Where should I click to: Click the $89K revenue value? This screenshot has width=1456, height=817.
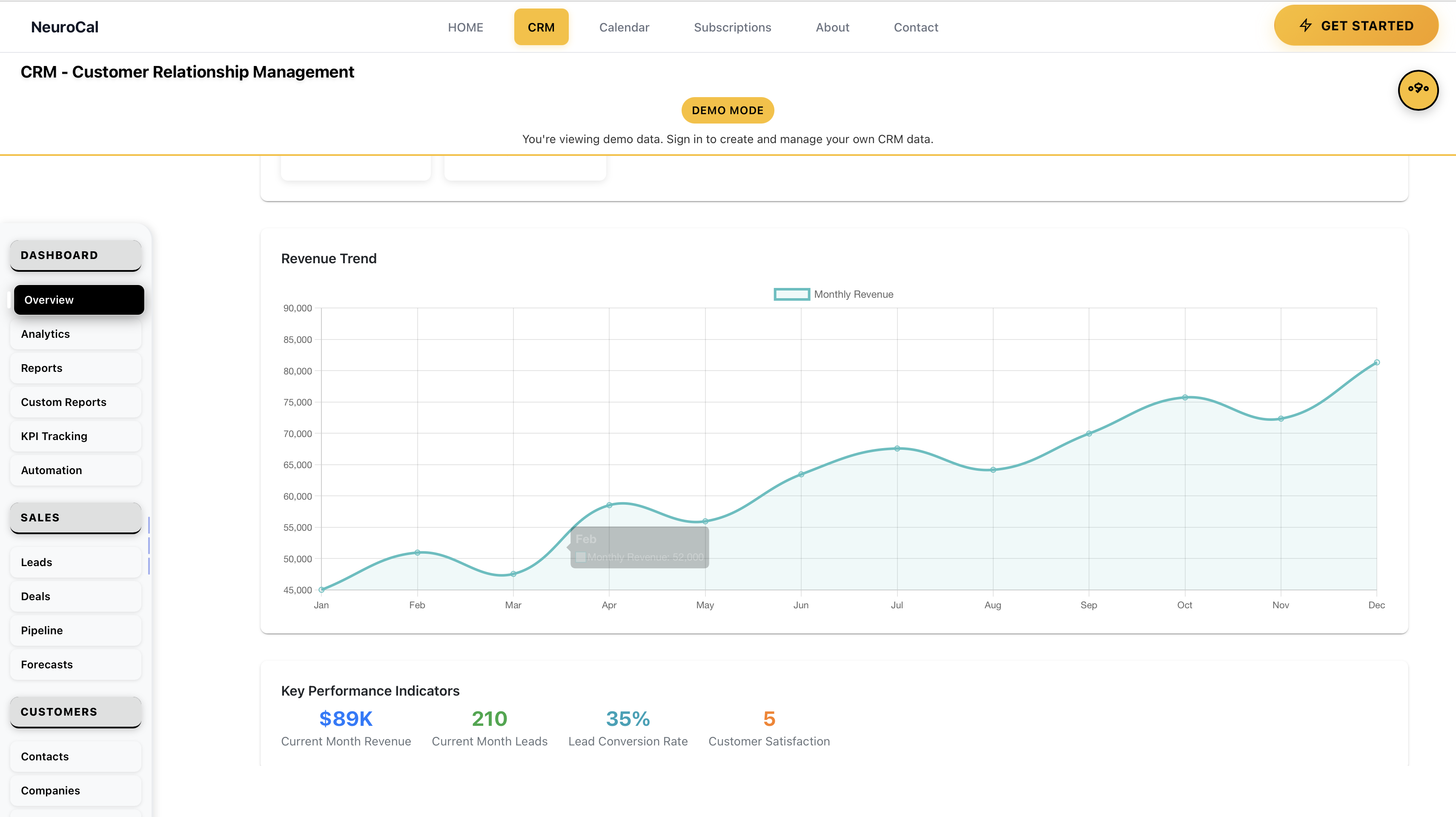[346, 719]
